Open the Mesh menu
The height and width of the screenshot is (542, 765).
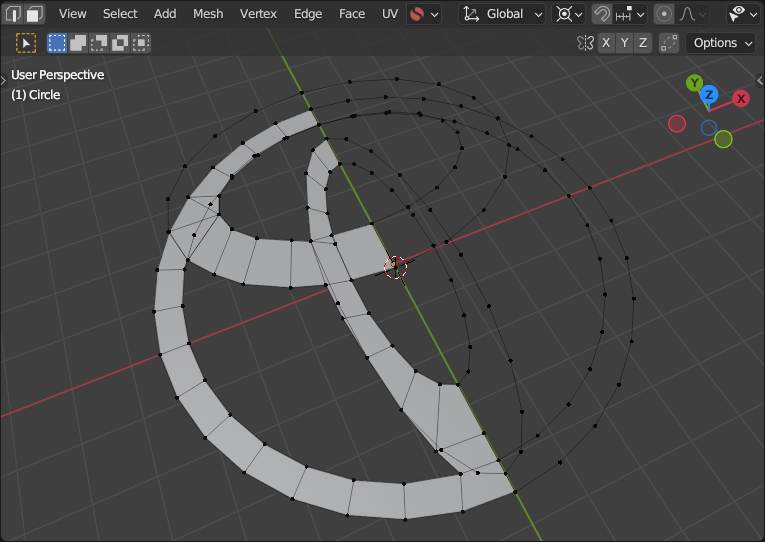click(208, 14)
